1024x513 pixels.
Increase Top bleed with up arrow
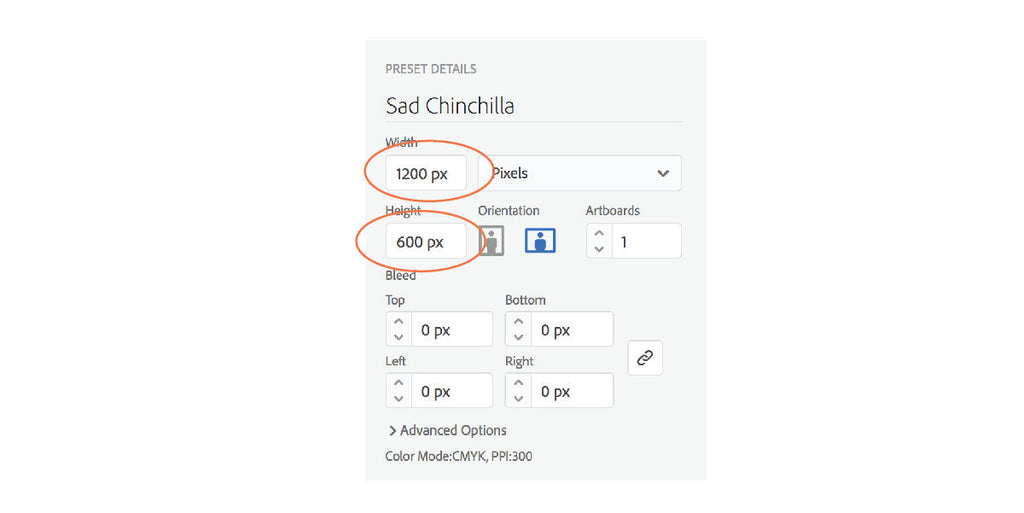pyautogui.click(x=398, y=322)
